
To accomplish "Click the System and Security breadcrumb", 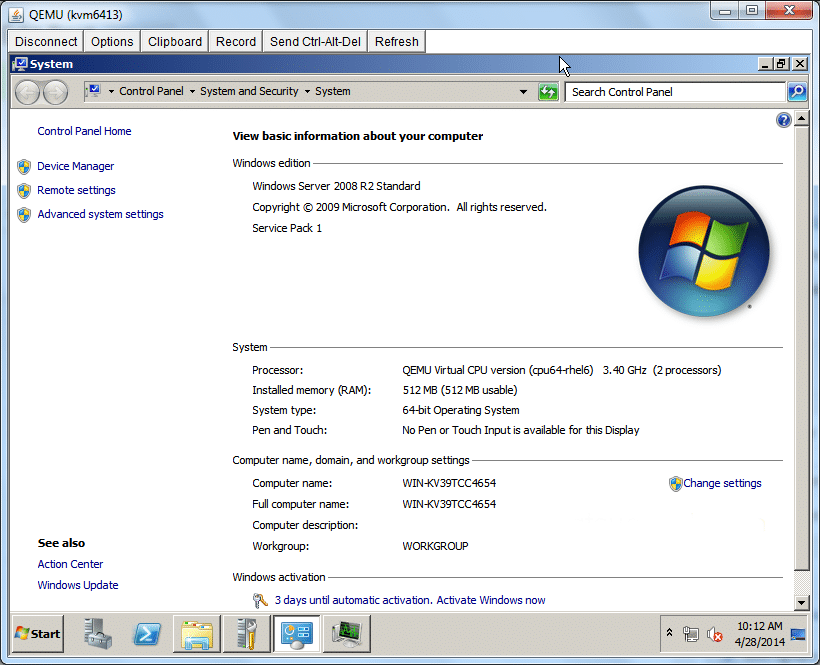I will [249, 91].
